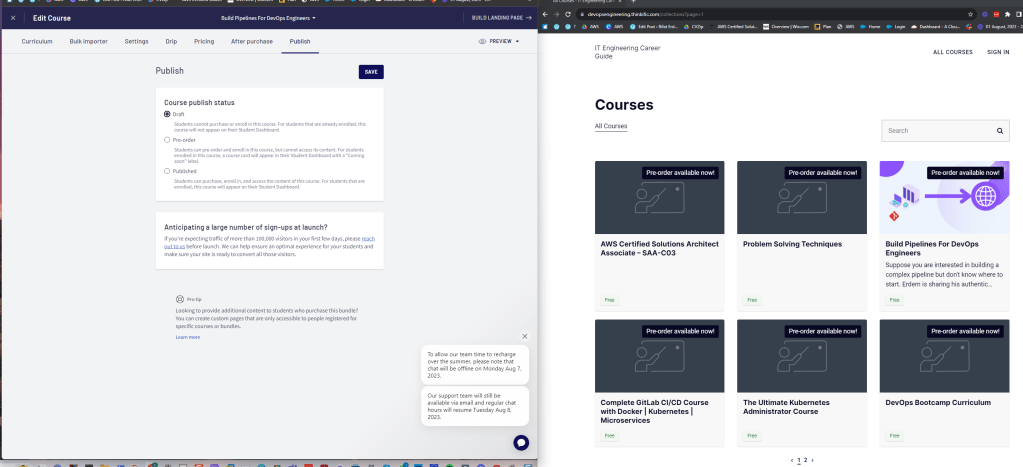Dismiss the chat notification popup with X
The width and height of the screenshot is (1023, 467).
[525, 337]
